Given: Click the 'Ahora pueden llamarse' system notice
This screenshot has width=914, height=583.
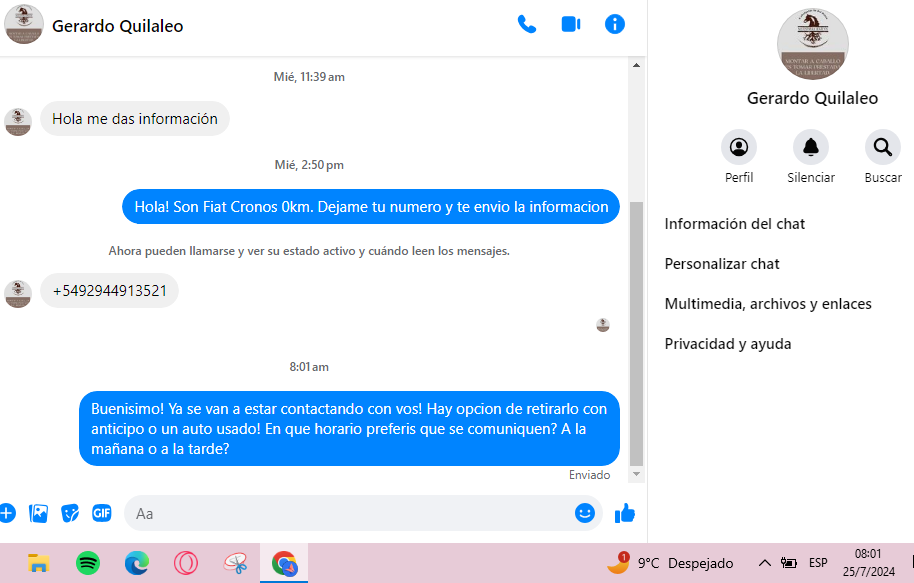Looking at the screenshot, I should [x=309, y=251].
